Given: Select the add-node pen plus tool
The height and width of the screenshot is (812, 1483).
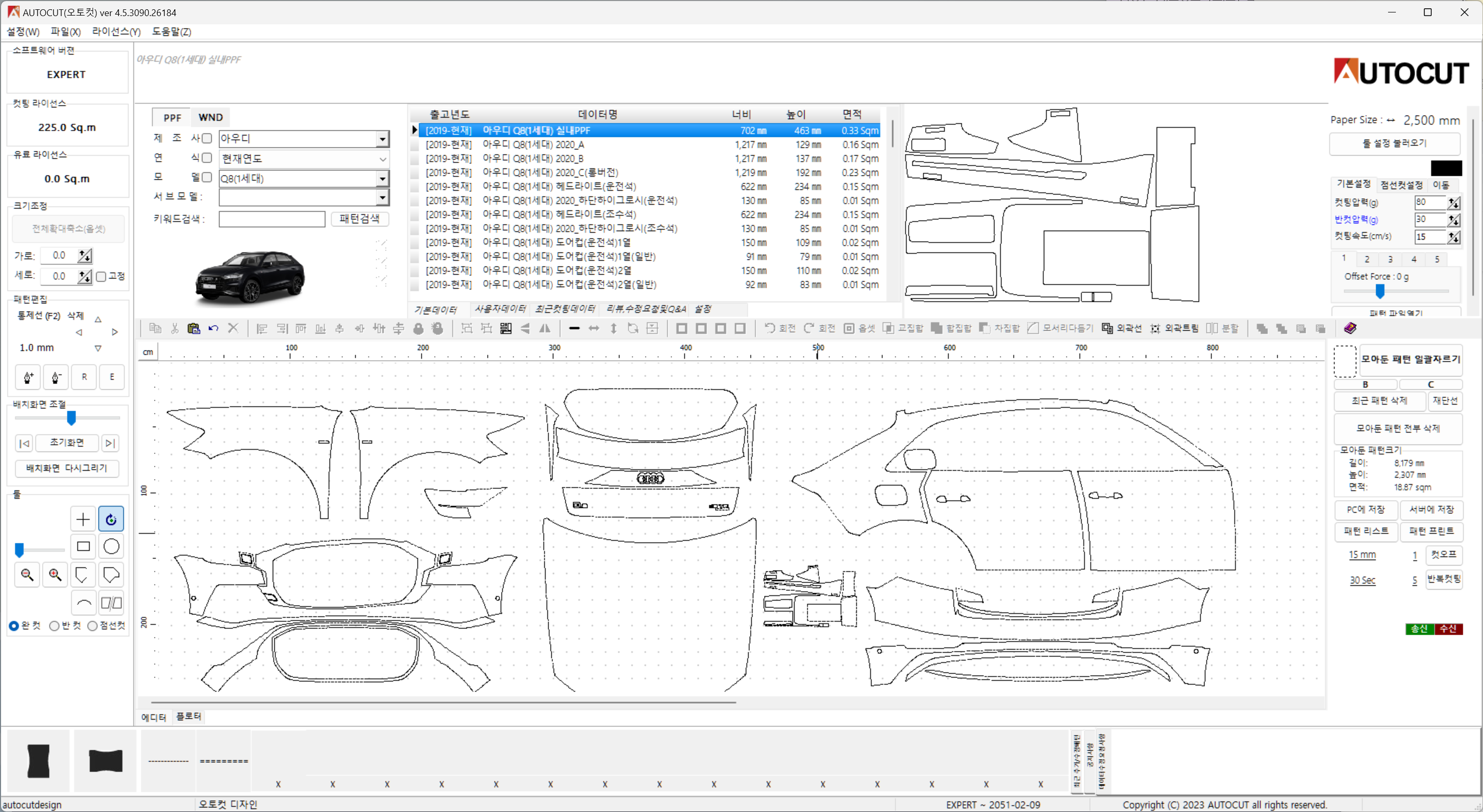Looking at the screenshot, I should pos(27,377).
